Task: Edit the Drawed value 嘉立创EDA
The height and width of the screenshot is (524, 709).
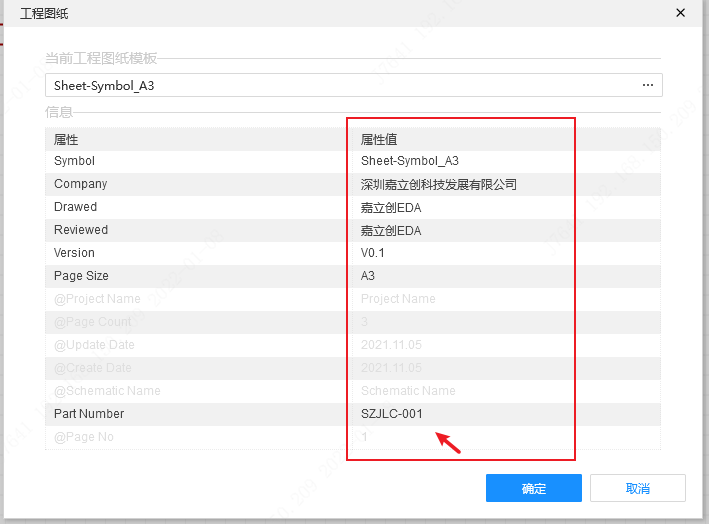Action: 391,207
